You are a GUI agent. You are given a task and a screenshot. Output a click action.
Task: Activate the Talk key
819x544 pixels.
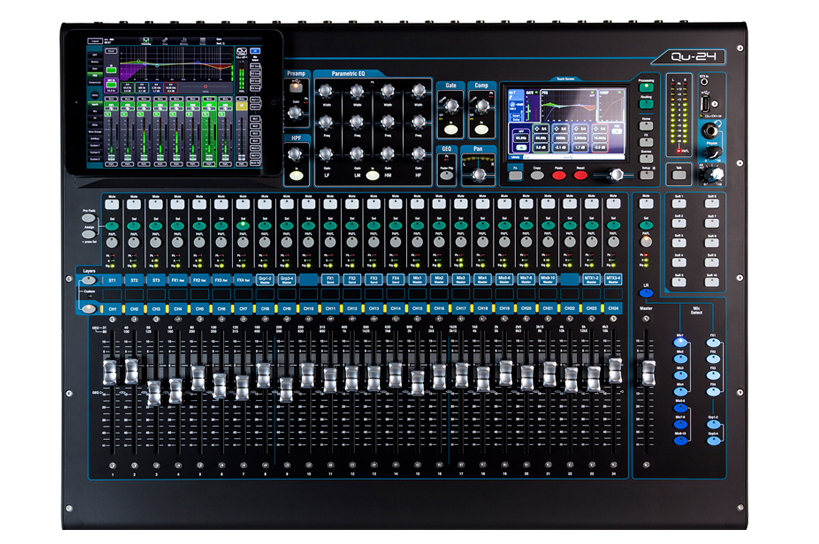tap(679, 175)
